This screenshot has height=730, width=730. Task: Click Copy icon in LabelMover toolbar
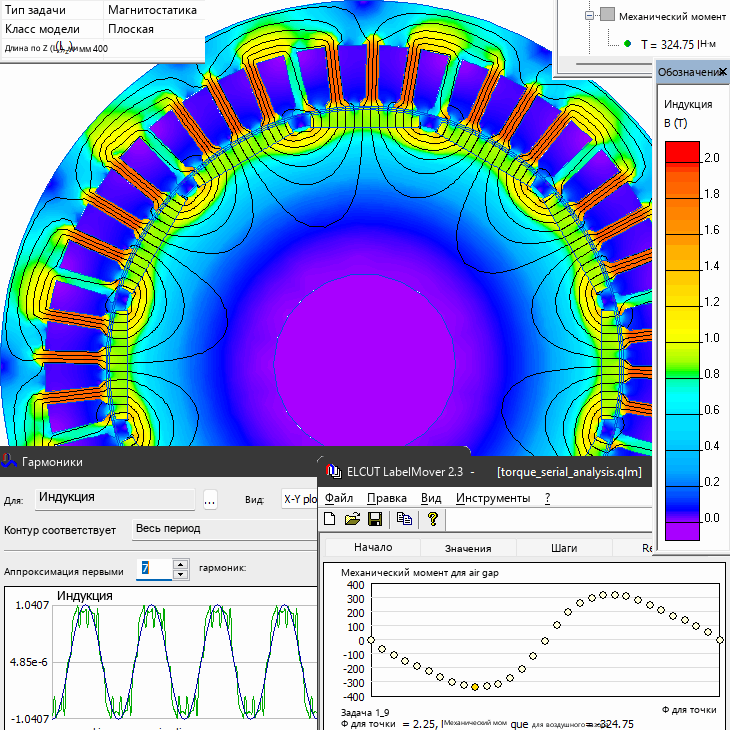[404, 519]
